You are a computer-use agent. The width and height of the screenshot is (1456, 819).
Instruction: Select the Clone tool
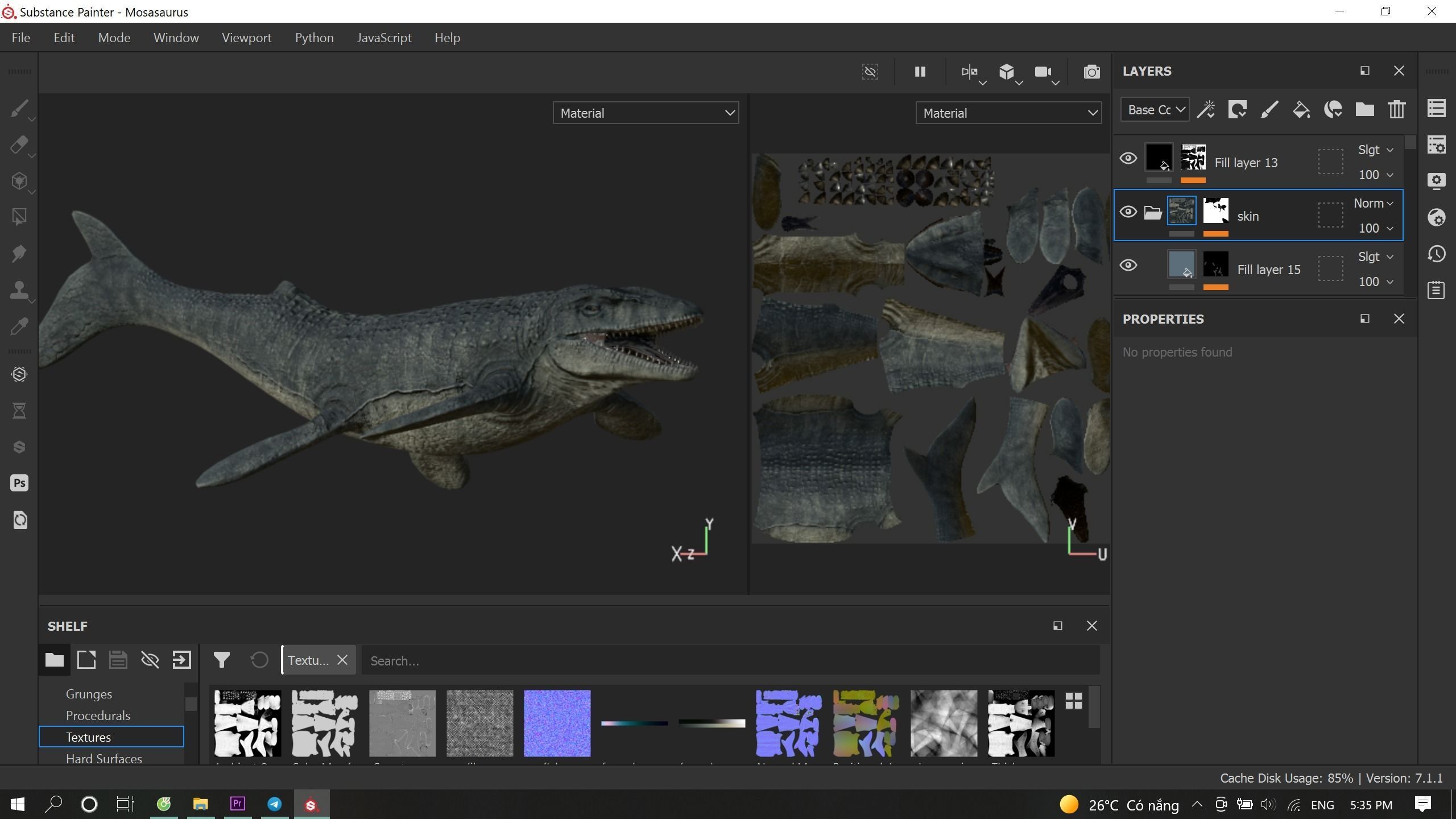pos(19,289)
